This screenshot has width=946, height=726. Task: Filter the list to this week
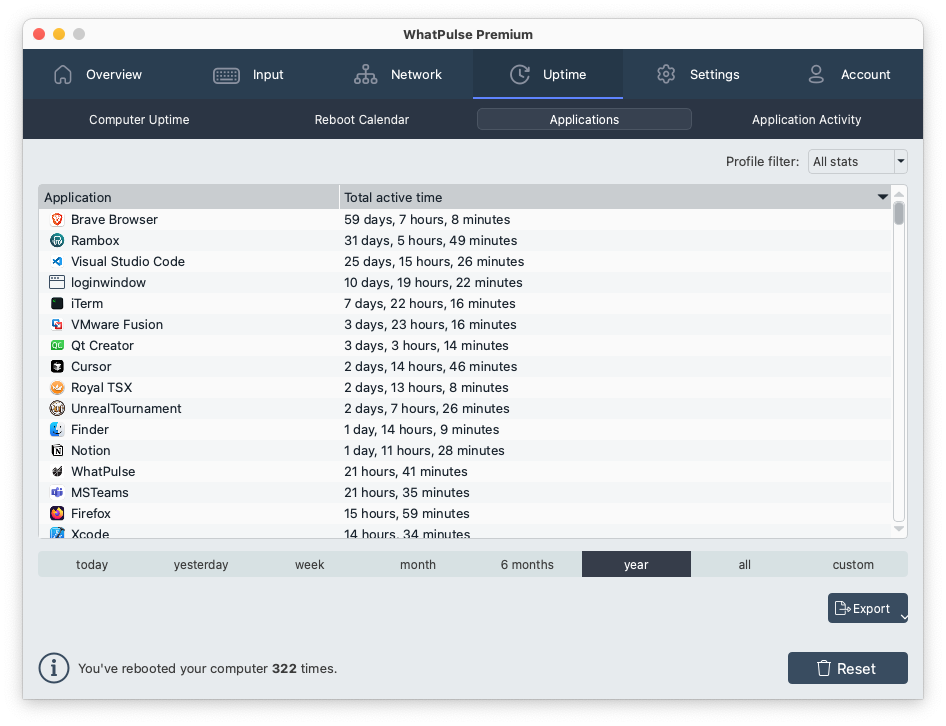(310, 564)
